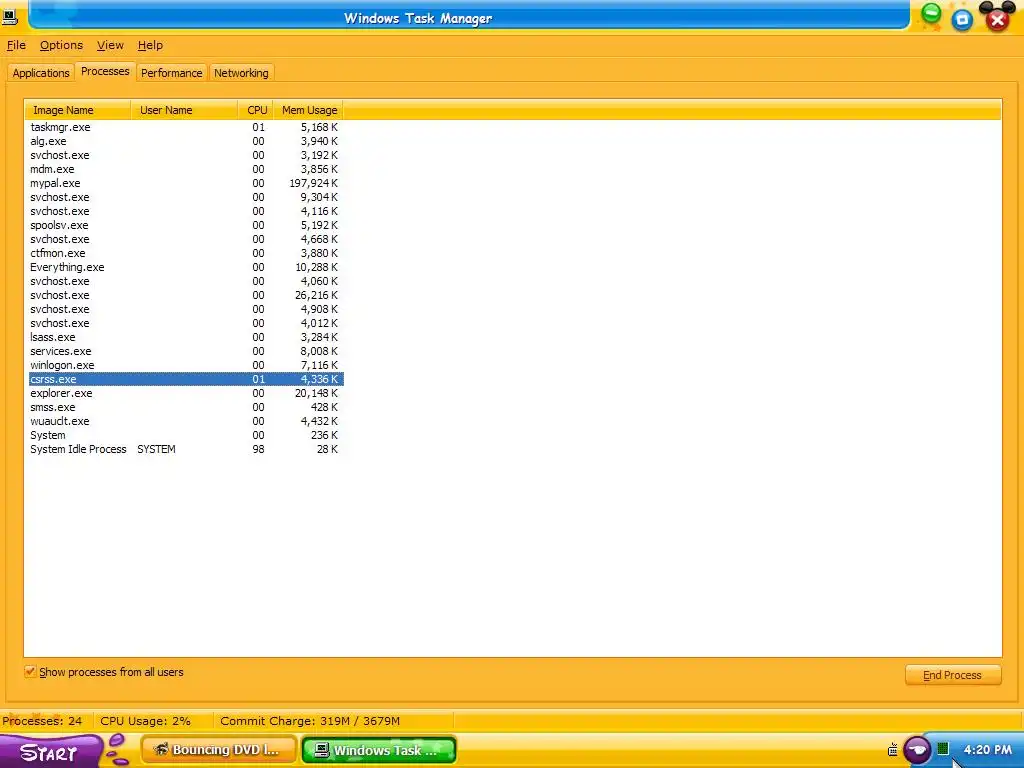Click the highlighted csrss.exe row
Screen dimensions: 1024x768
coord(185,379)
